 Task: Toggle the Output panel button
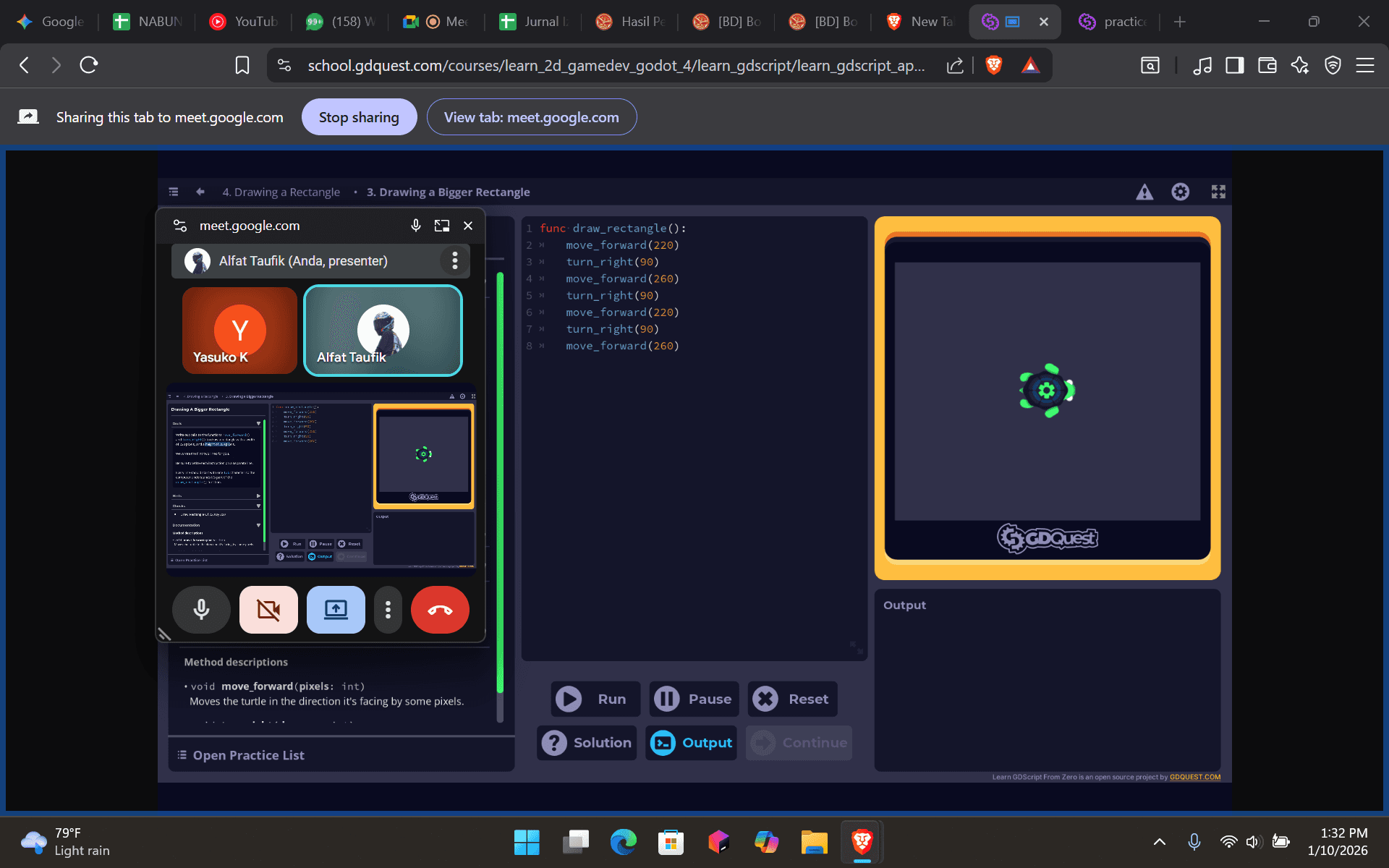point(691,743)
